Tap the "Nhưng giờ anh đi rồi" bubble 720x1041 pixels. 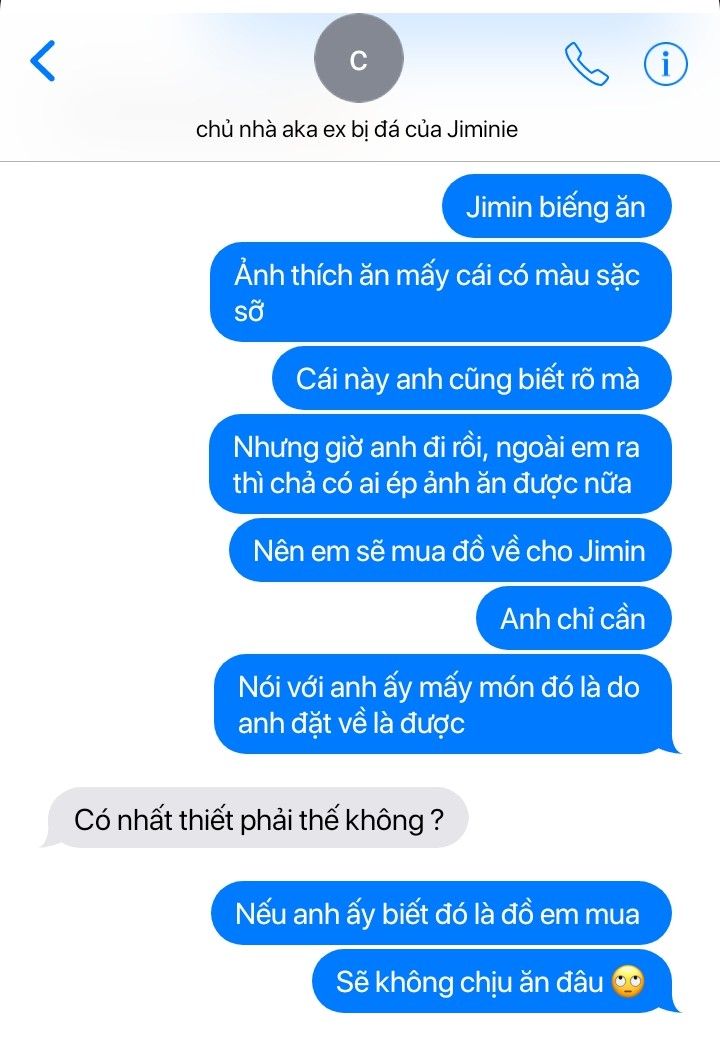[441, 464]
